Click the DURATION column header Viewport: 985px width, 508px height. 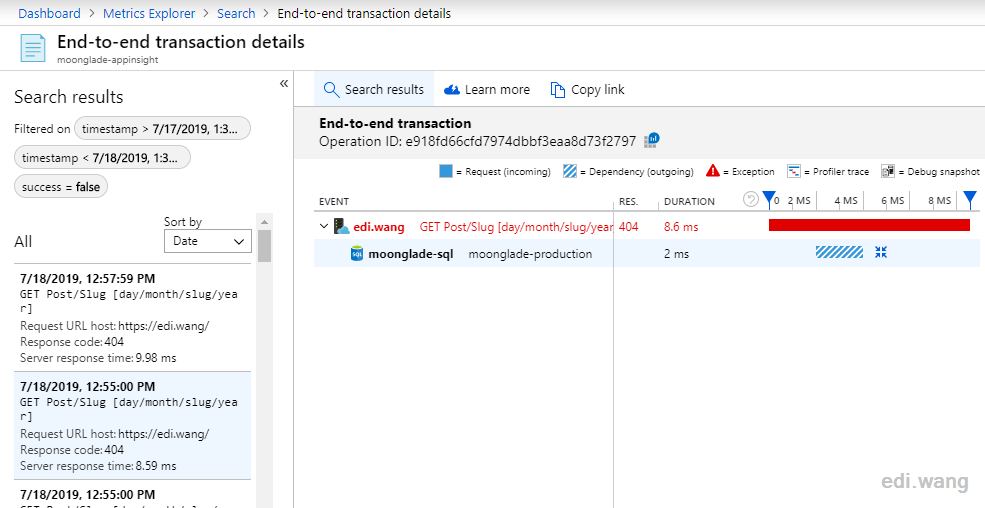(x=689, y=202)
